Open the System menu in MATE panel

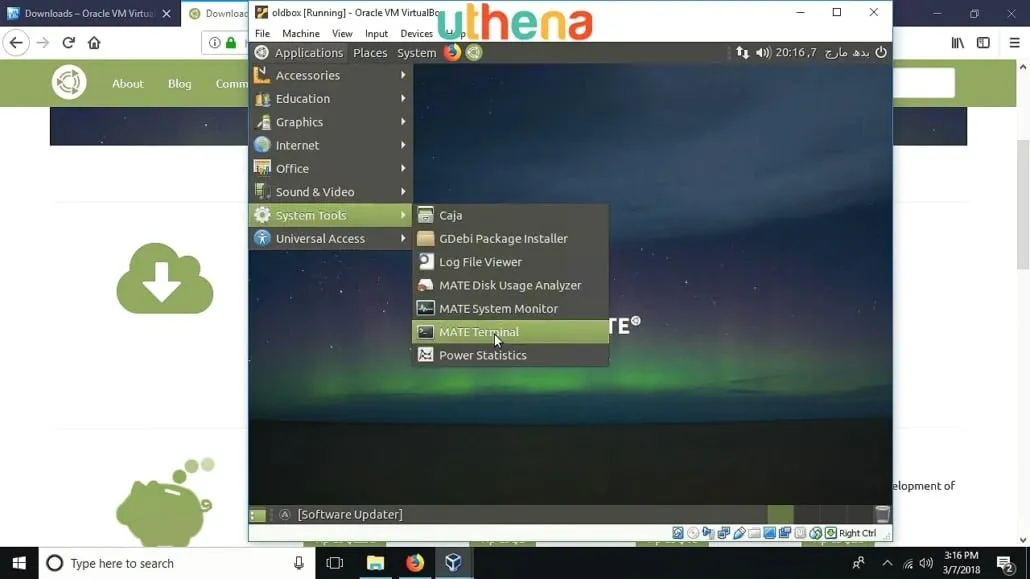(x=416, y=53)
